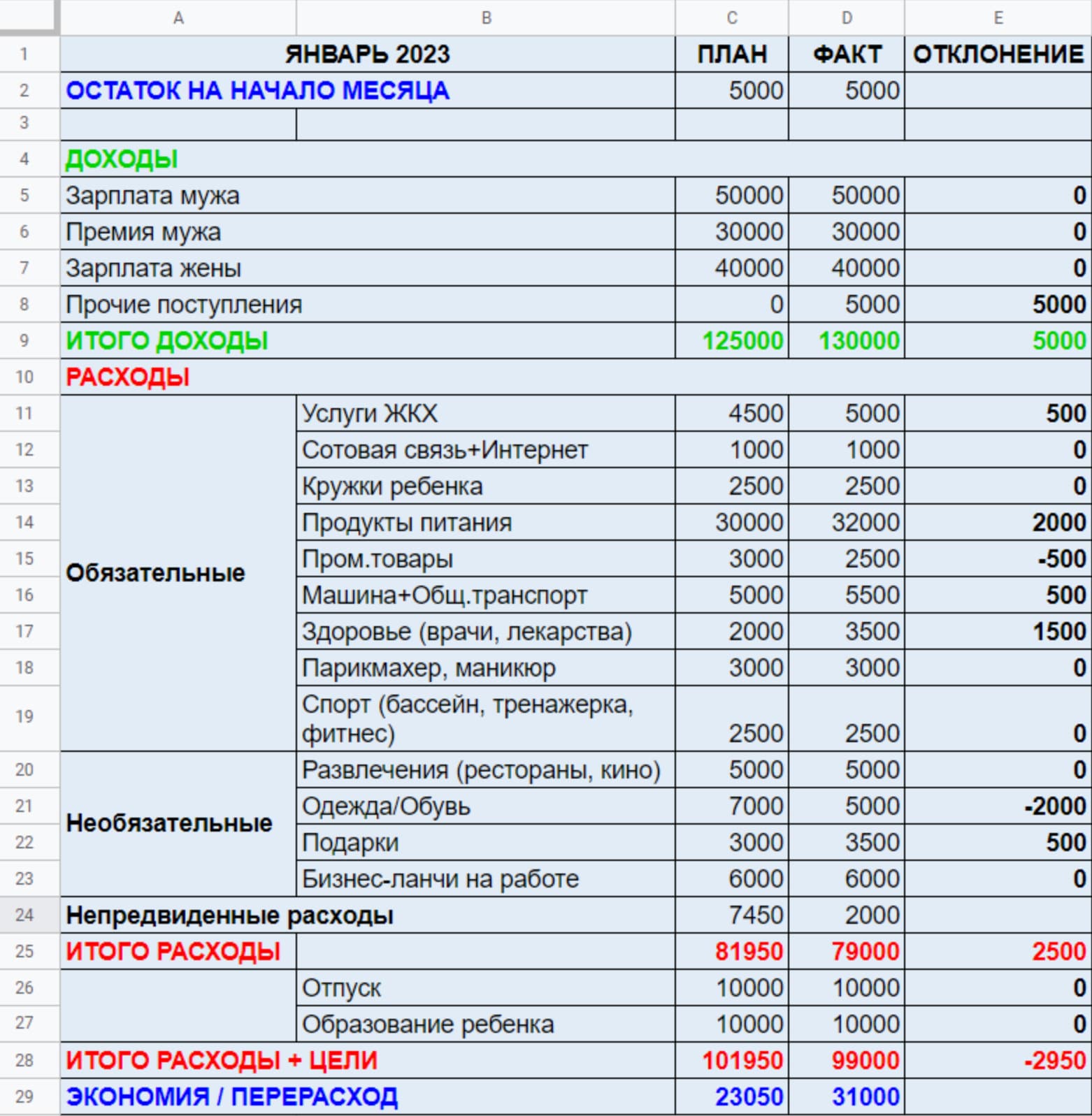The image size is (1092, 1116).
Task: Select column B header
Action: click(486, 17)
